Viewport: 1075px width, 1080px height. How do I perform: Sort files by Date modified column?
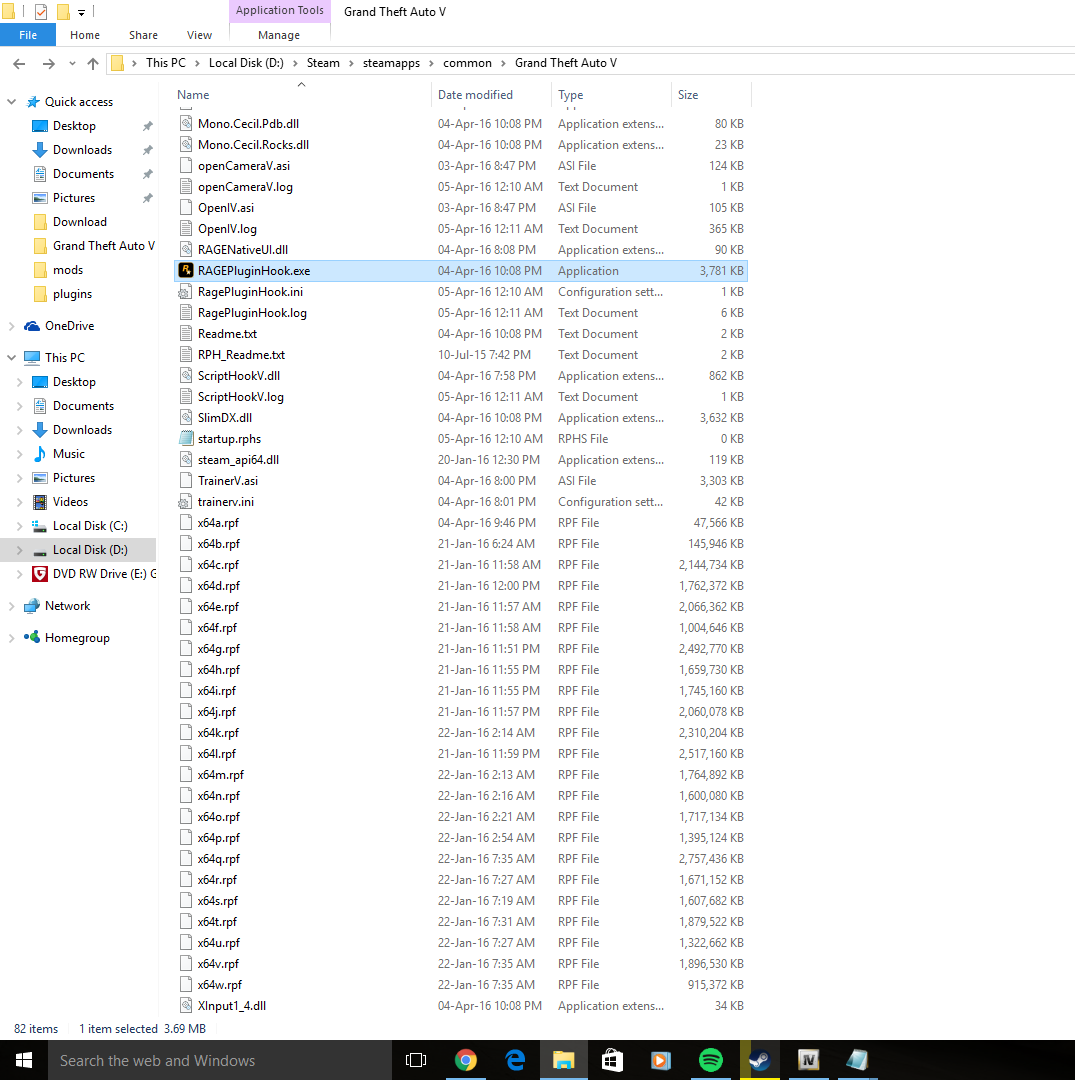(492, 95)
